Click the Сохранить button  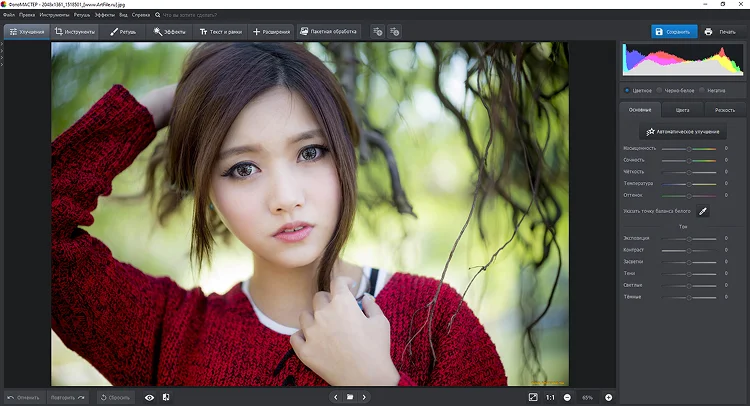[674, 32]
